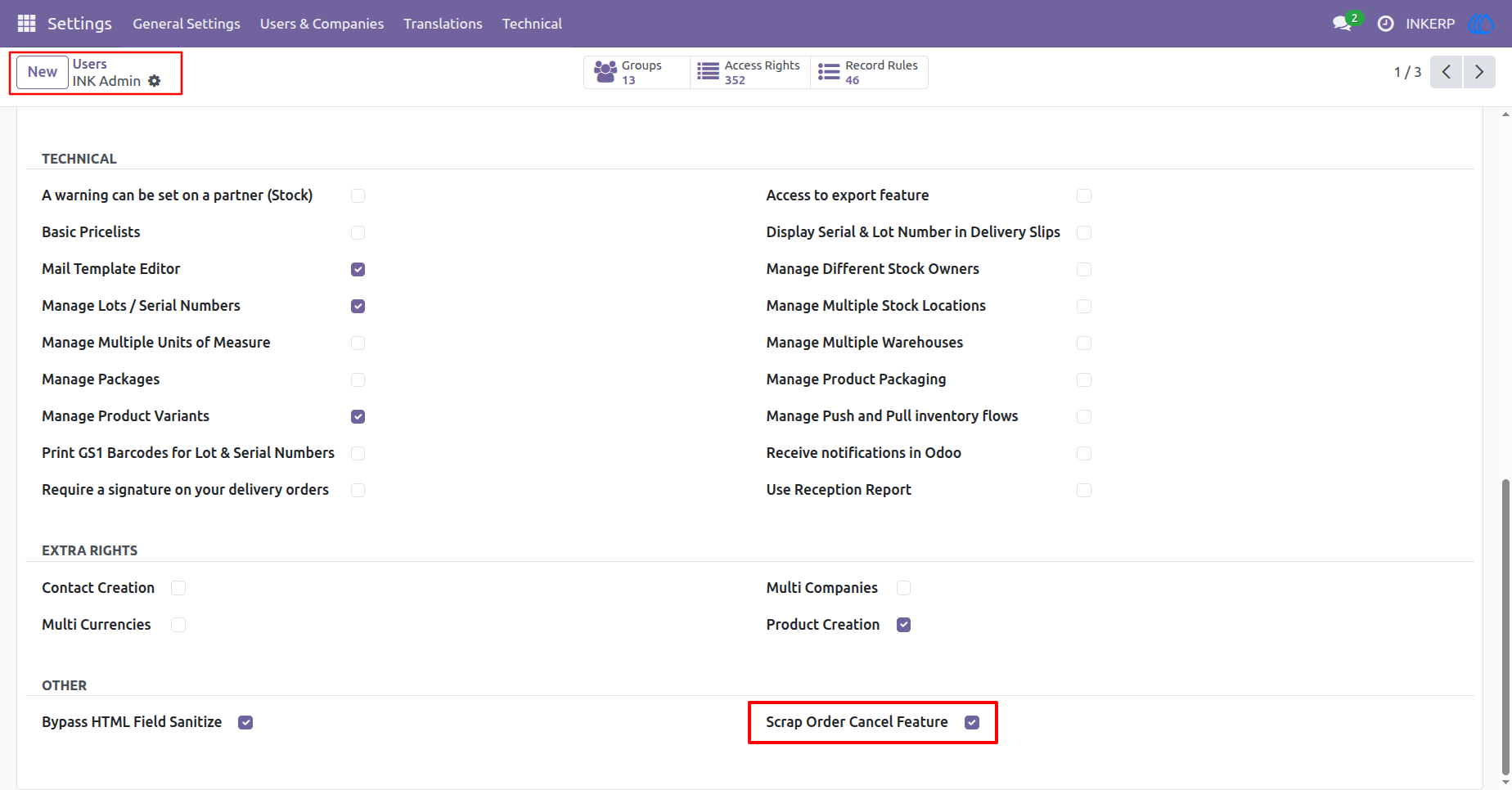Open the Technical menu

coord(532,24)
